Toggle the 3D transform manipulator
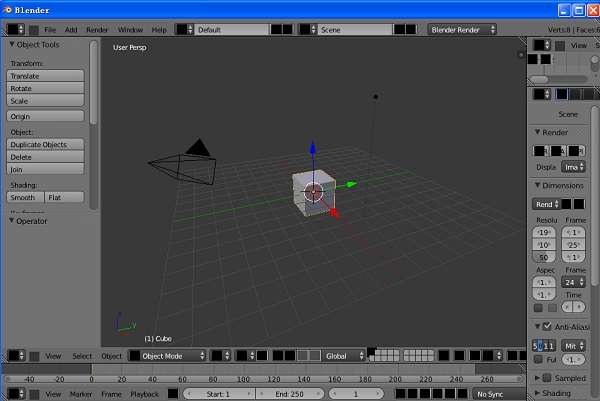The width and height of the screenshot is (600, 401). (x=278, y=355)
